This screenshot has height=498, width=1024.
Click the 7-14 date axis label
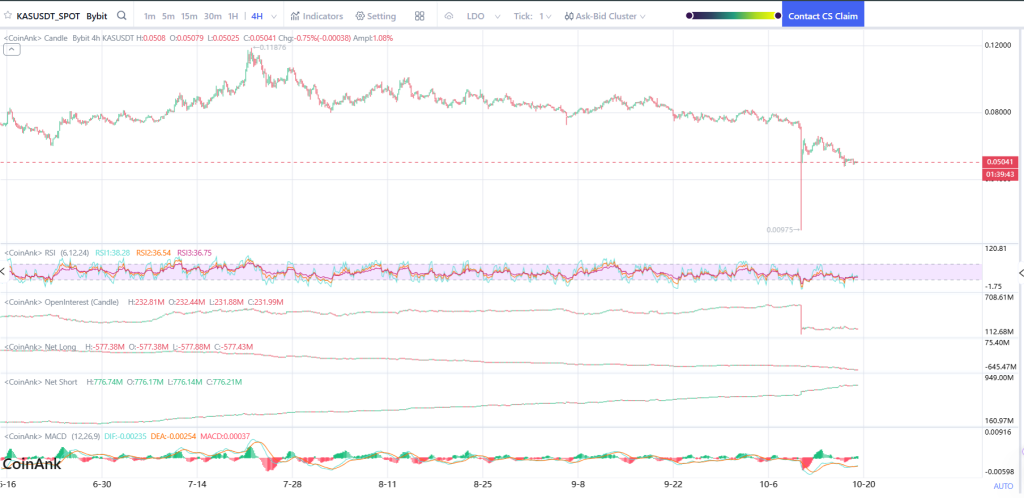197,485
